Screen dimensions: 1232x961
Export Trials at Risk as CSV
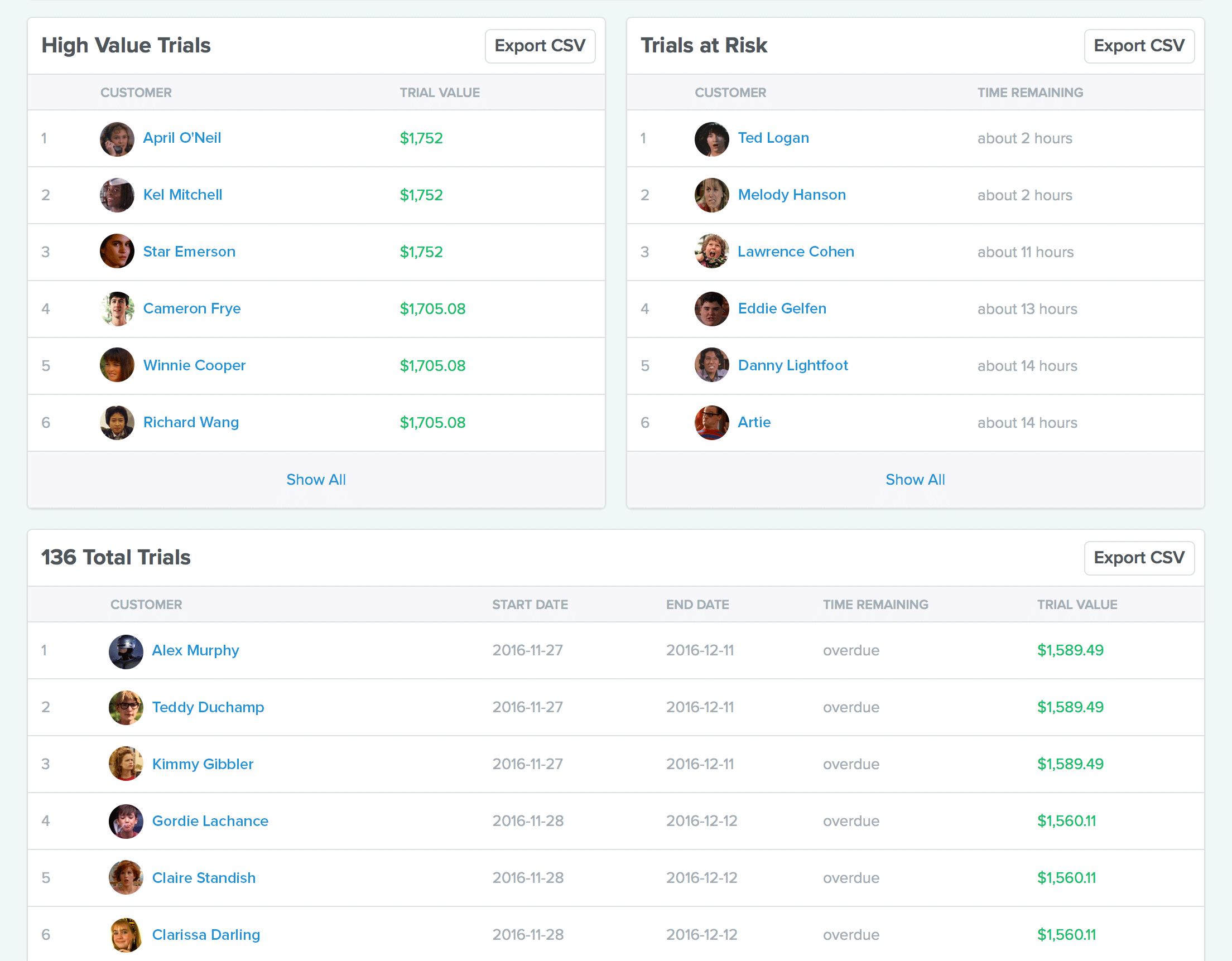[1138, 46]
